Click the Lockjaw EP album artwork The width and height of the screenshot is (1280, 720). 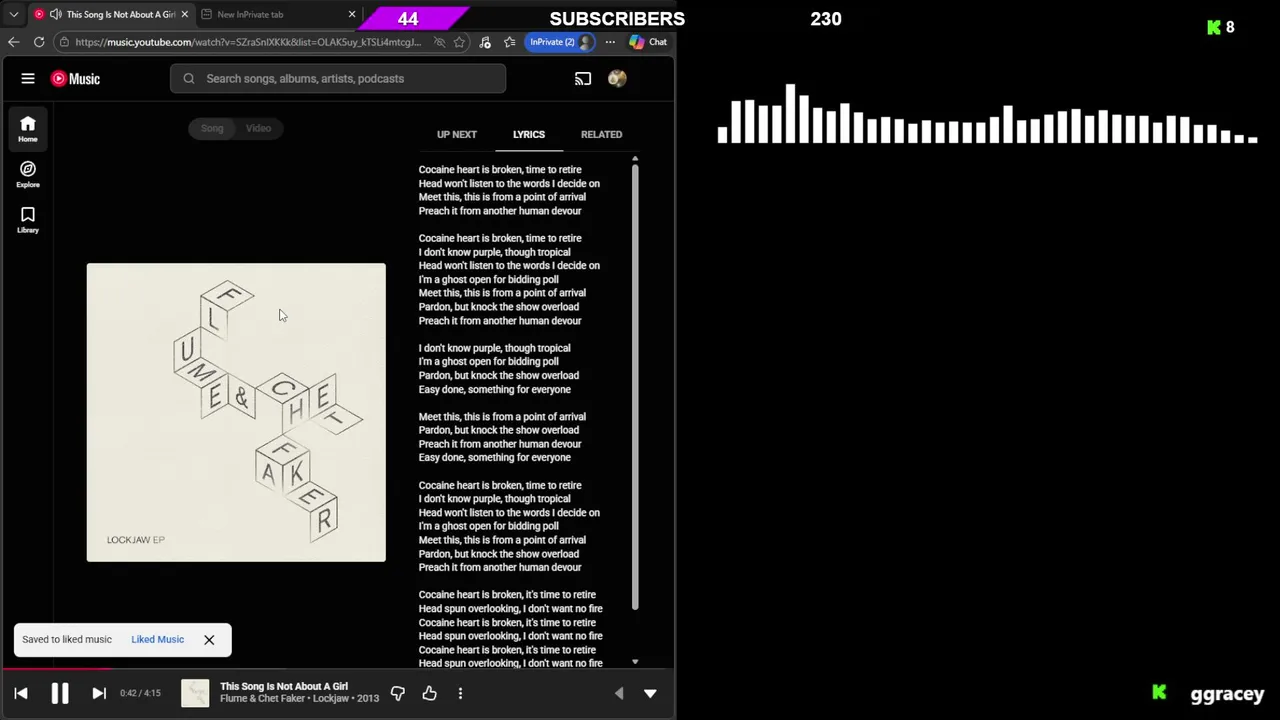point(236,412)
